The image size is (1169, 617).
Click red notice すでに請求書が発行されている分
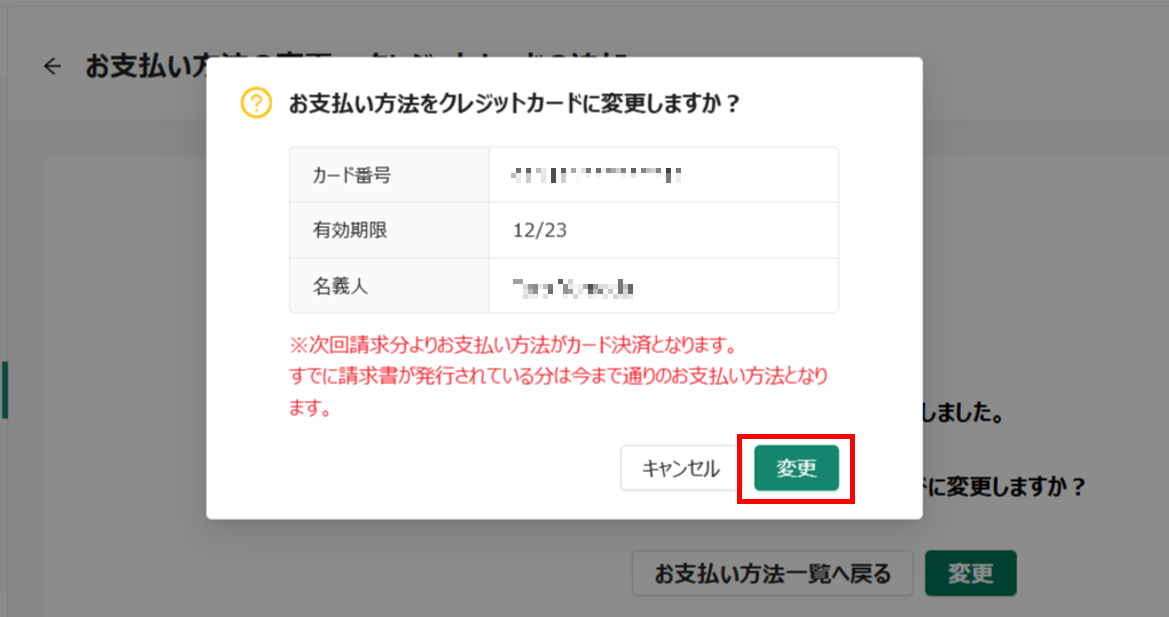(x=422, y=376)
